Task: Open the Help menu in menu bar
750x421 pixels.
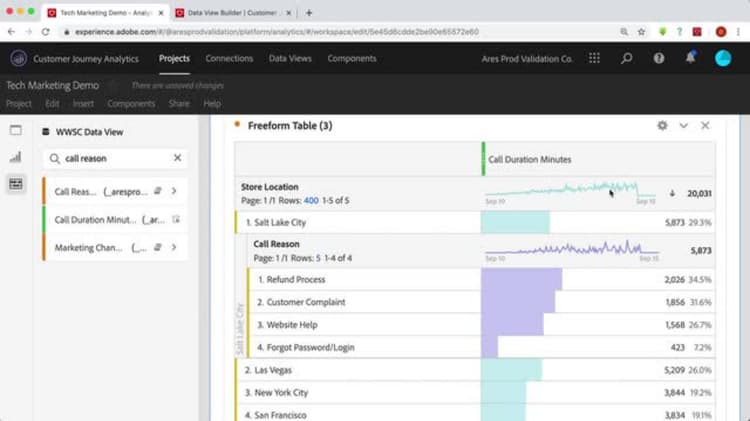Action: click(x=212, y=103)
